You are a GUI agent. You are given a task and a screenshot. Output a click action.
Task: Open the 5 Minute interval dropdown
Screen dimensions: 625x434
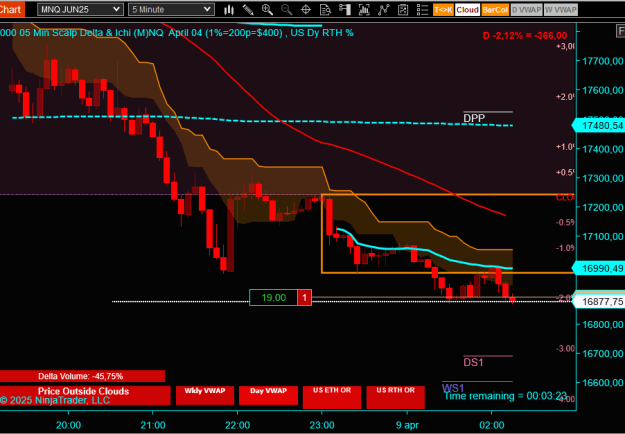pos(171,9)
